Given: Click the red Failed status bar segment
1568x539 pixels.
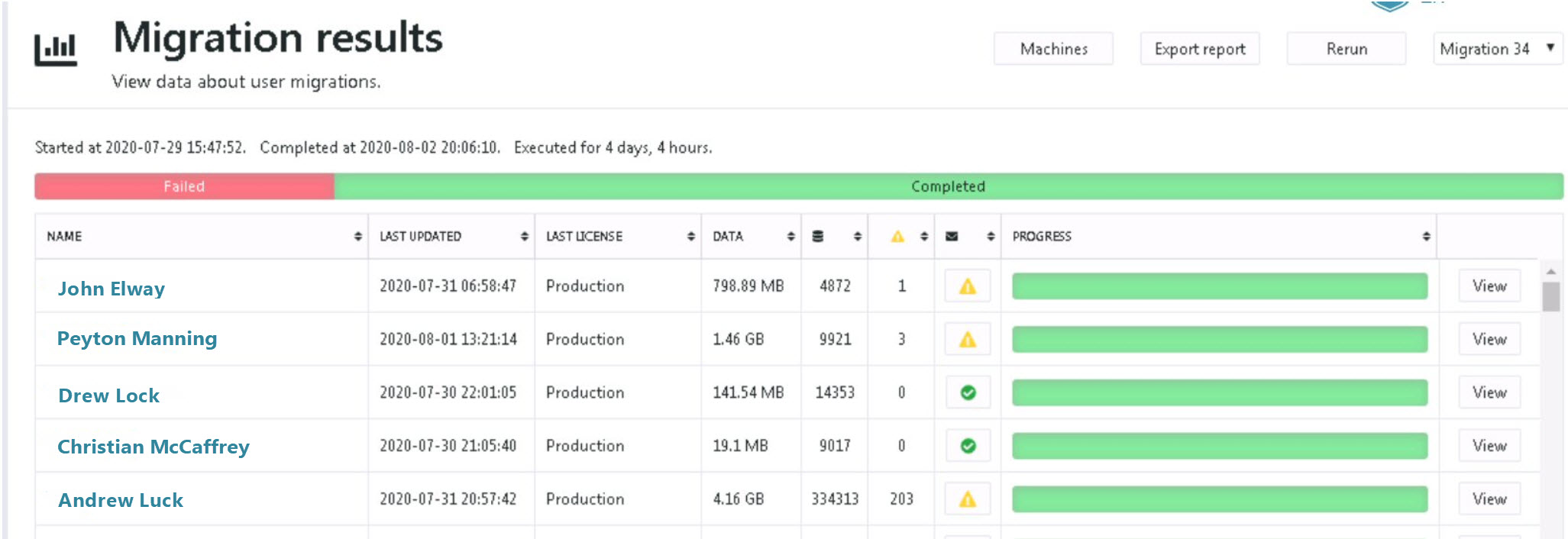Looking at the screenshot, I should pos(184,186).
